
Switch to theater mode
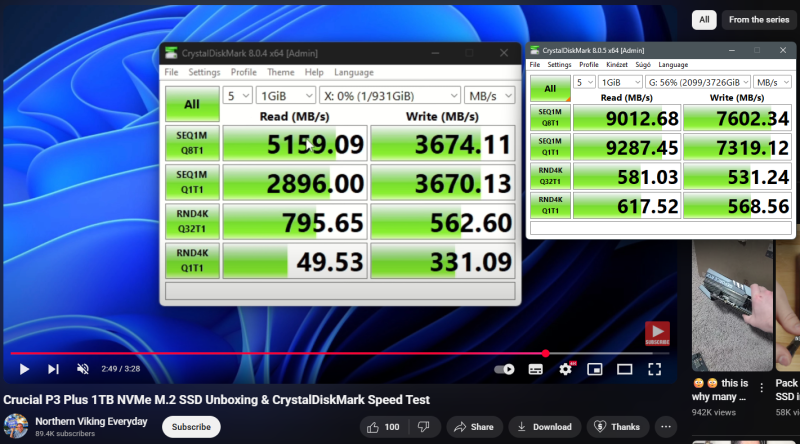[x=624, y=369]
